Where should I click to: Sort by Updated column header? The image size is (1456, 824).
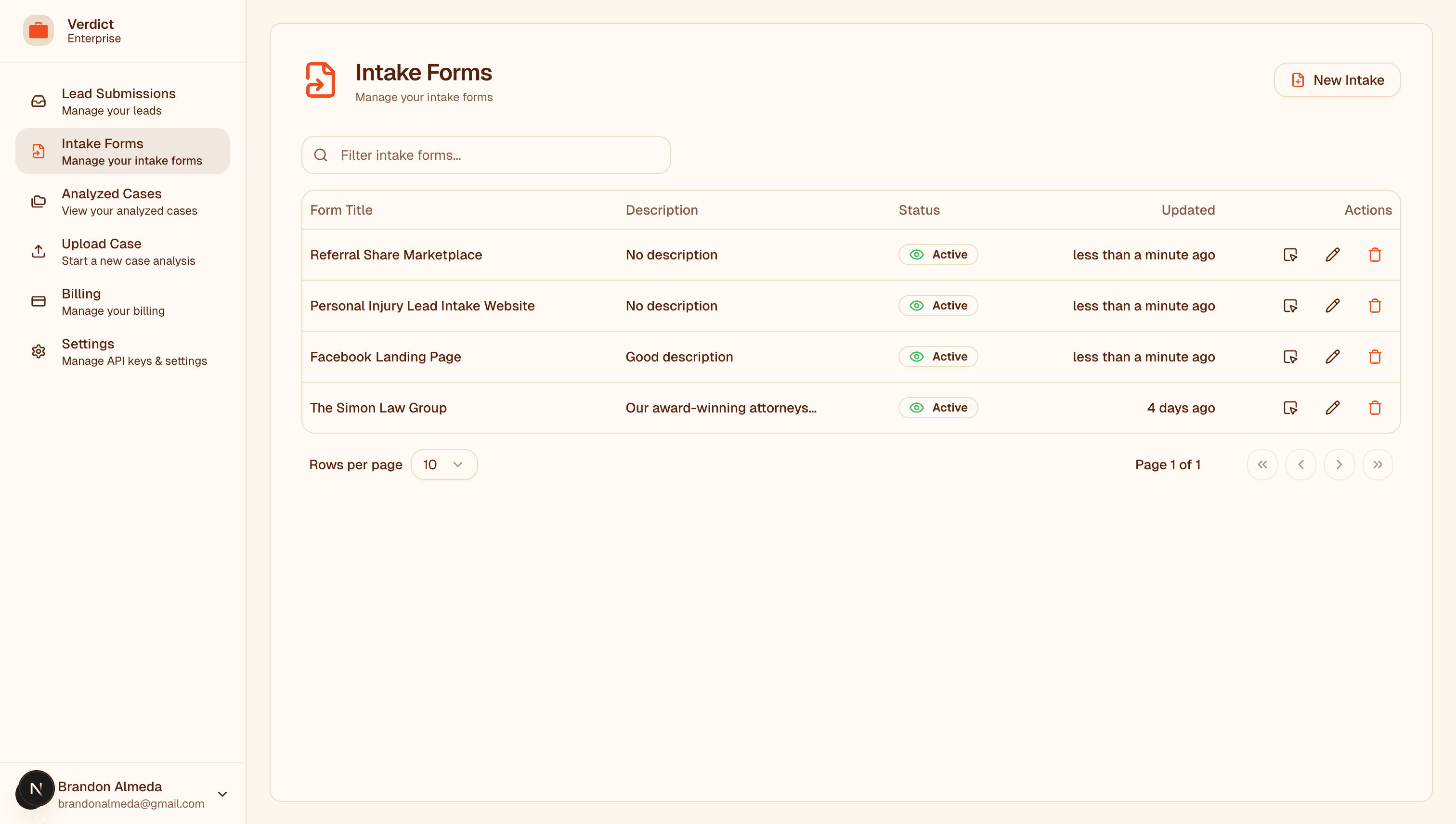(x=1188, y=210)
